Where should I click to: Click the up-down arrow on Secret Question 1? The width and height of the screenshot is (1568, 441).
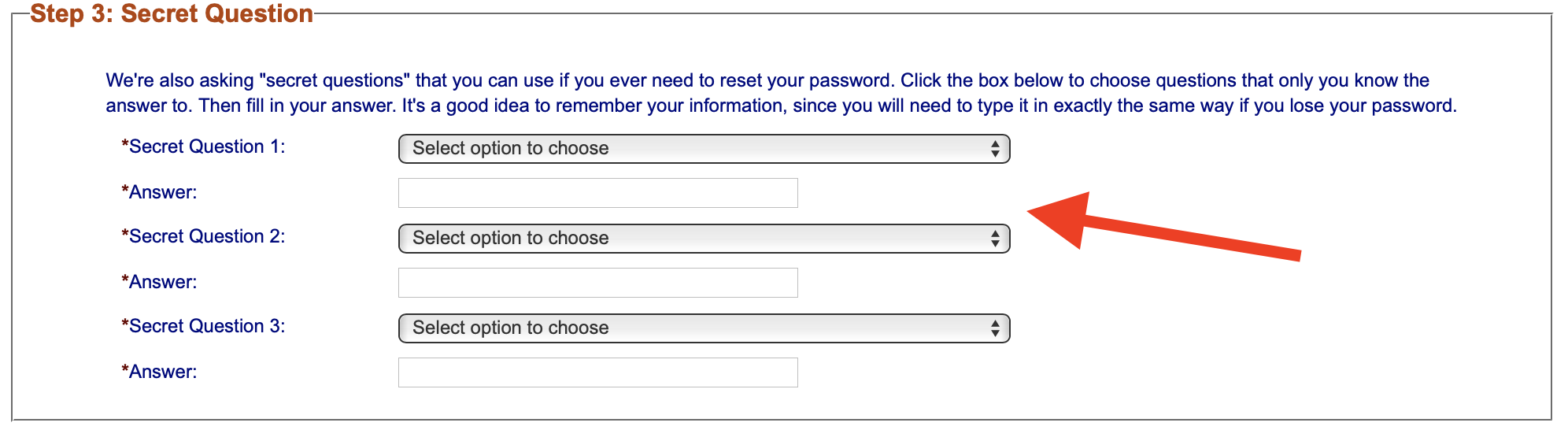click(995, 149)
